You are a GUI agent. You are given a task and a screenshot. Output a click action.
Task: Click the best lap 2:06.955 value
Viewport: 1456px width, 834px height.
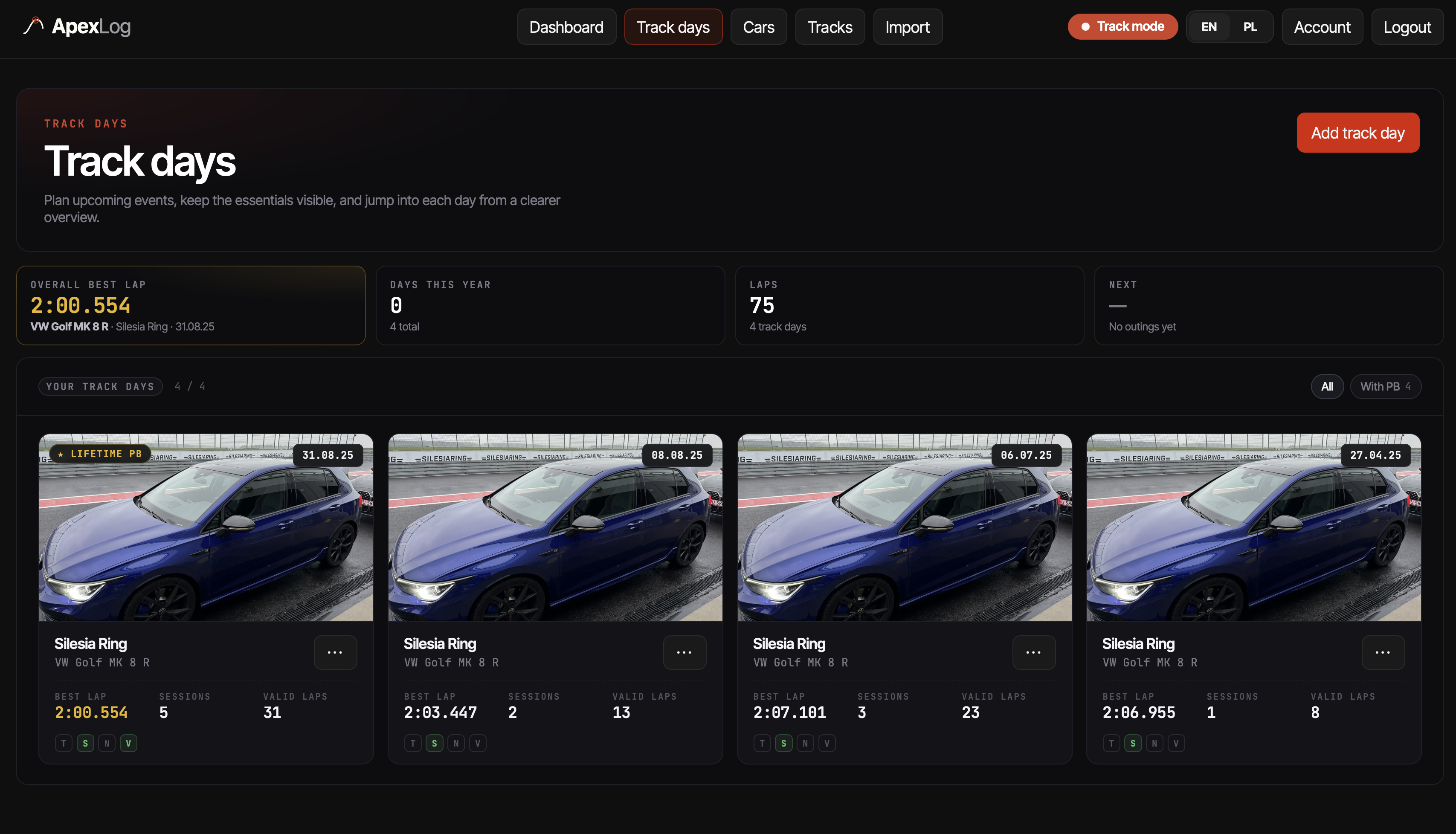tap(1139, 712)
